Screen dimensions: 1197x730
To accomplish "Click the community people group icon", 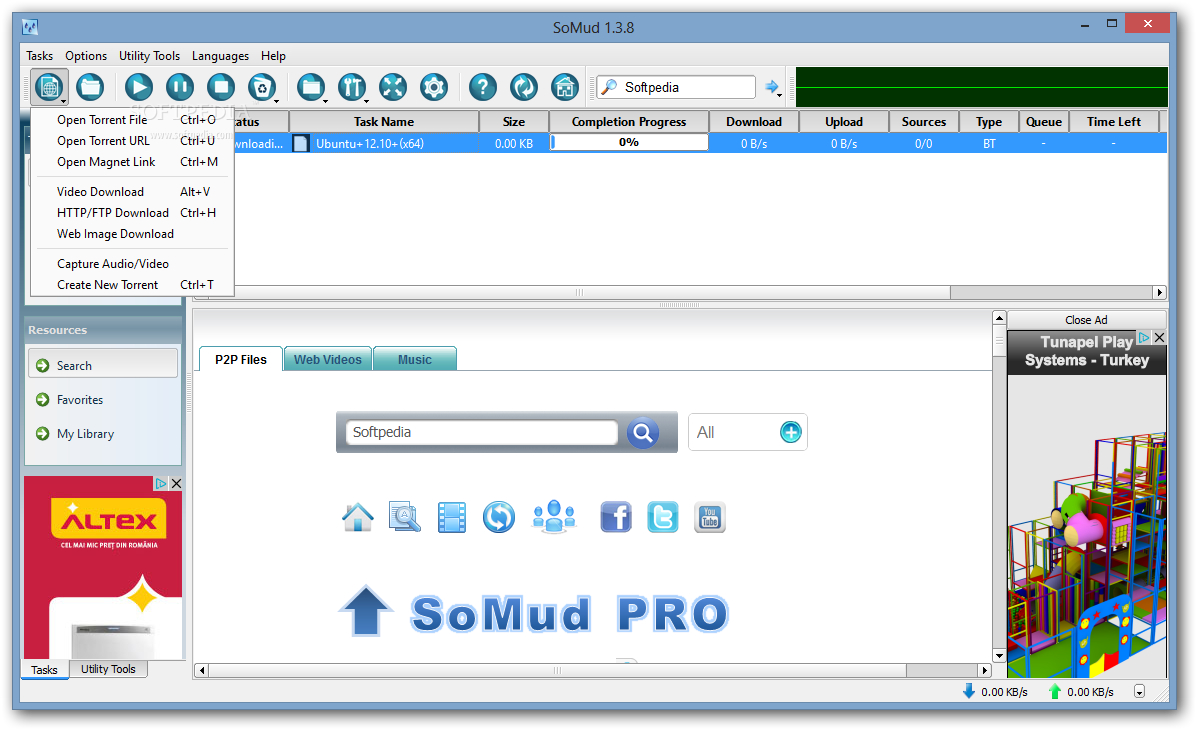I will tap(553, 517).
